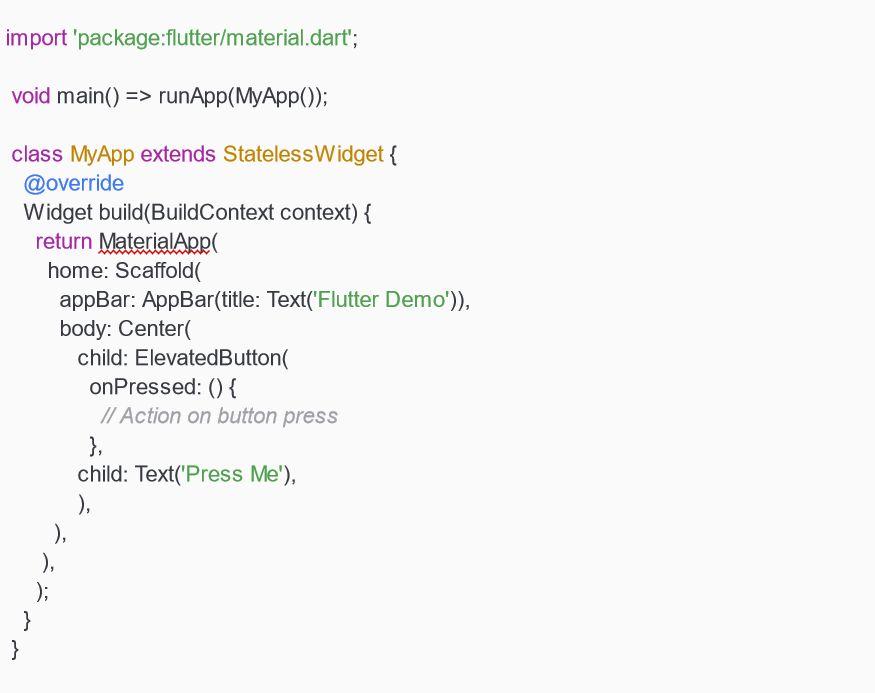Click the 'Flutter Demo' string literal
Viewport: 875px width, 693px height.
tap(381, 300)
